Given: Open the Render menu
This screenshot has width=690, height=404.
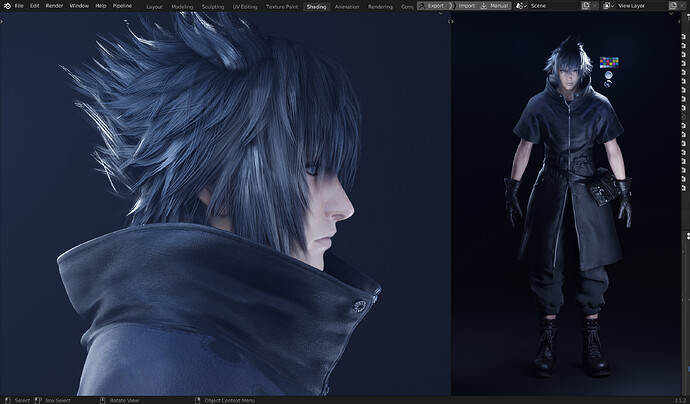Looking at the screenshot, I should tap(55, 6).
